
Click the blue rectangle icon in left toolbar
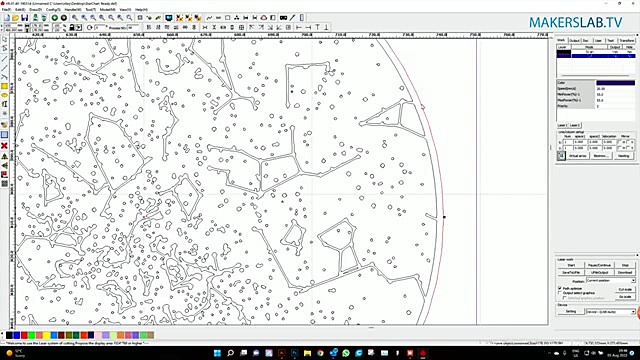(4, 135)
